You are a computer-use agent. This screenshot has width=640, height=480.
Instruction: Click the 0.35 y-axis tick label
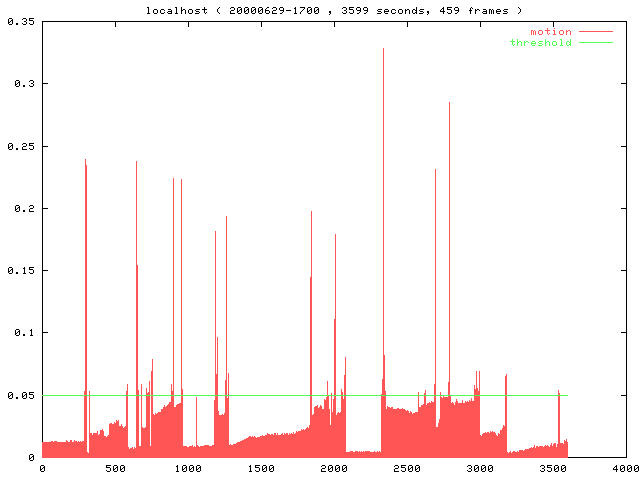[x=19, y=21]
